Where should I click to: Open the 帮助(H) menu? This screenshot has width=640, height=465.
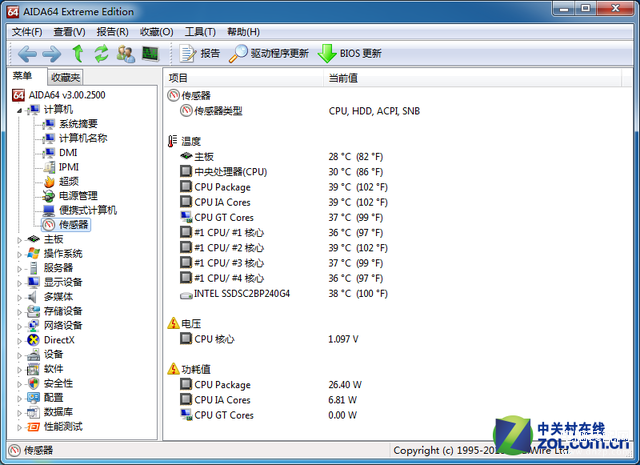point(244,32)
